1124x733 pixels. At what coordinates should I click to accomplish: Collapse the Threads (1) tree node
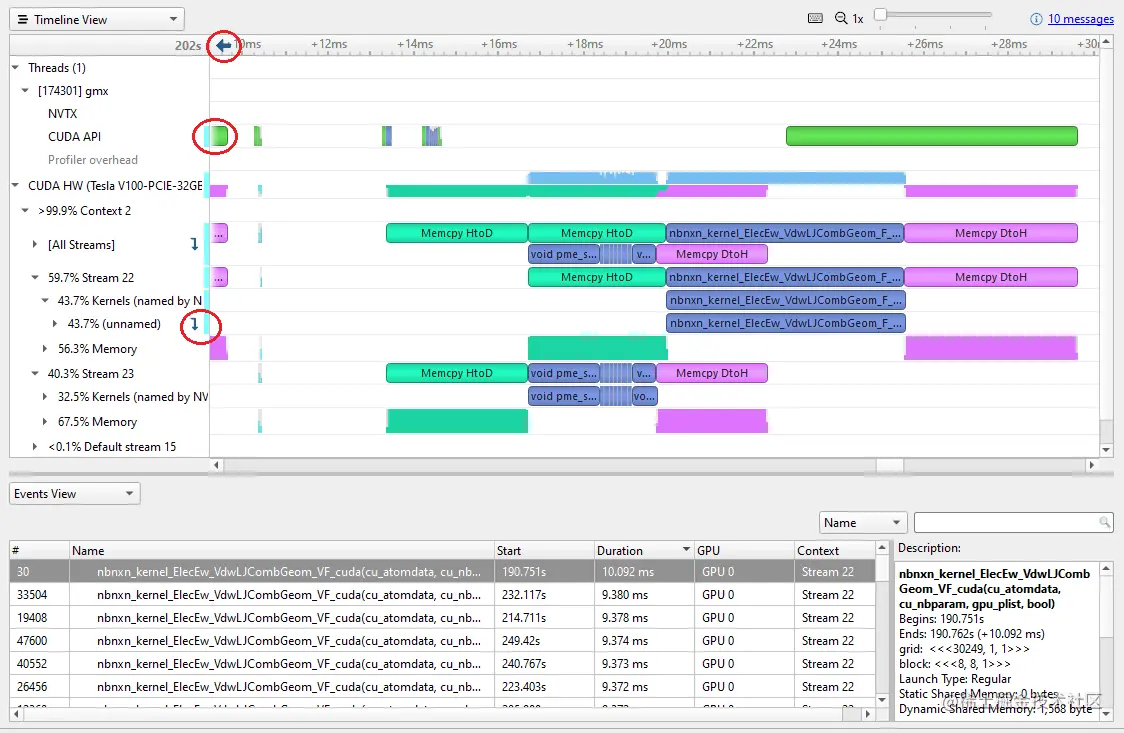coord(14,67)
